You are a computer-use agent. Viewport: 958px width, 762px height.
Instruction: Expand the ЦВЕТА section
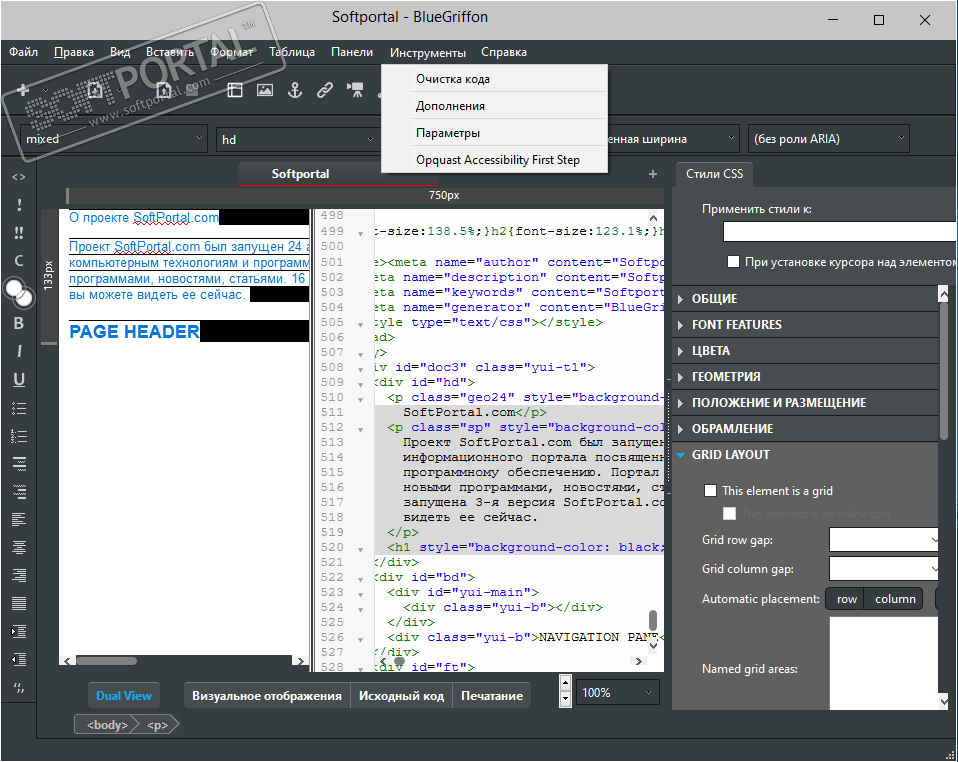coord(805,351)
